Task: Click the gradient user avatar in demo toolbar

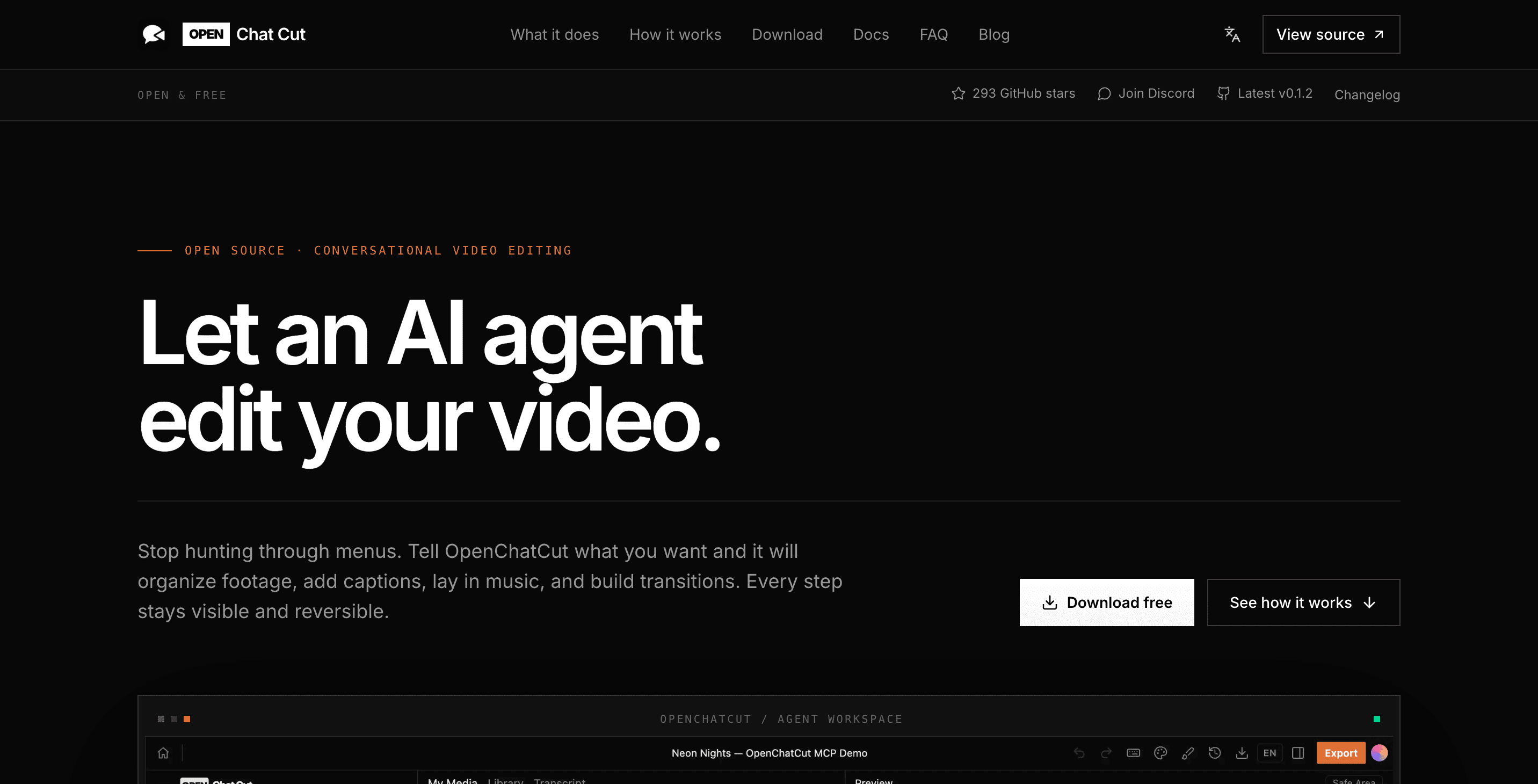Action: (1379, 753)
